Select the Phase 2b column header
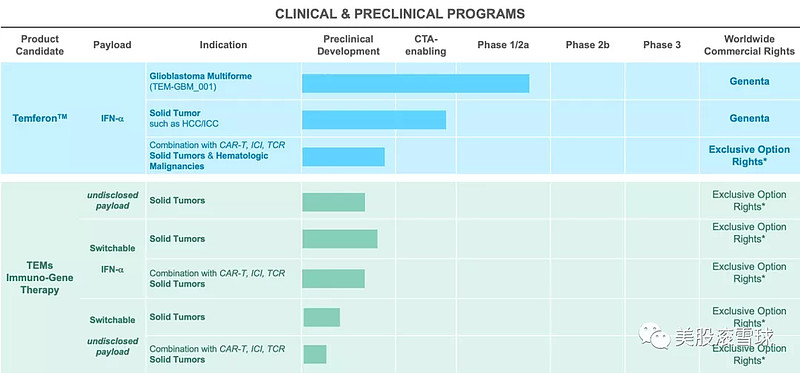The height and width of the screenshot is (373, 800). point(587,45)
